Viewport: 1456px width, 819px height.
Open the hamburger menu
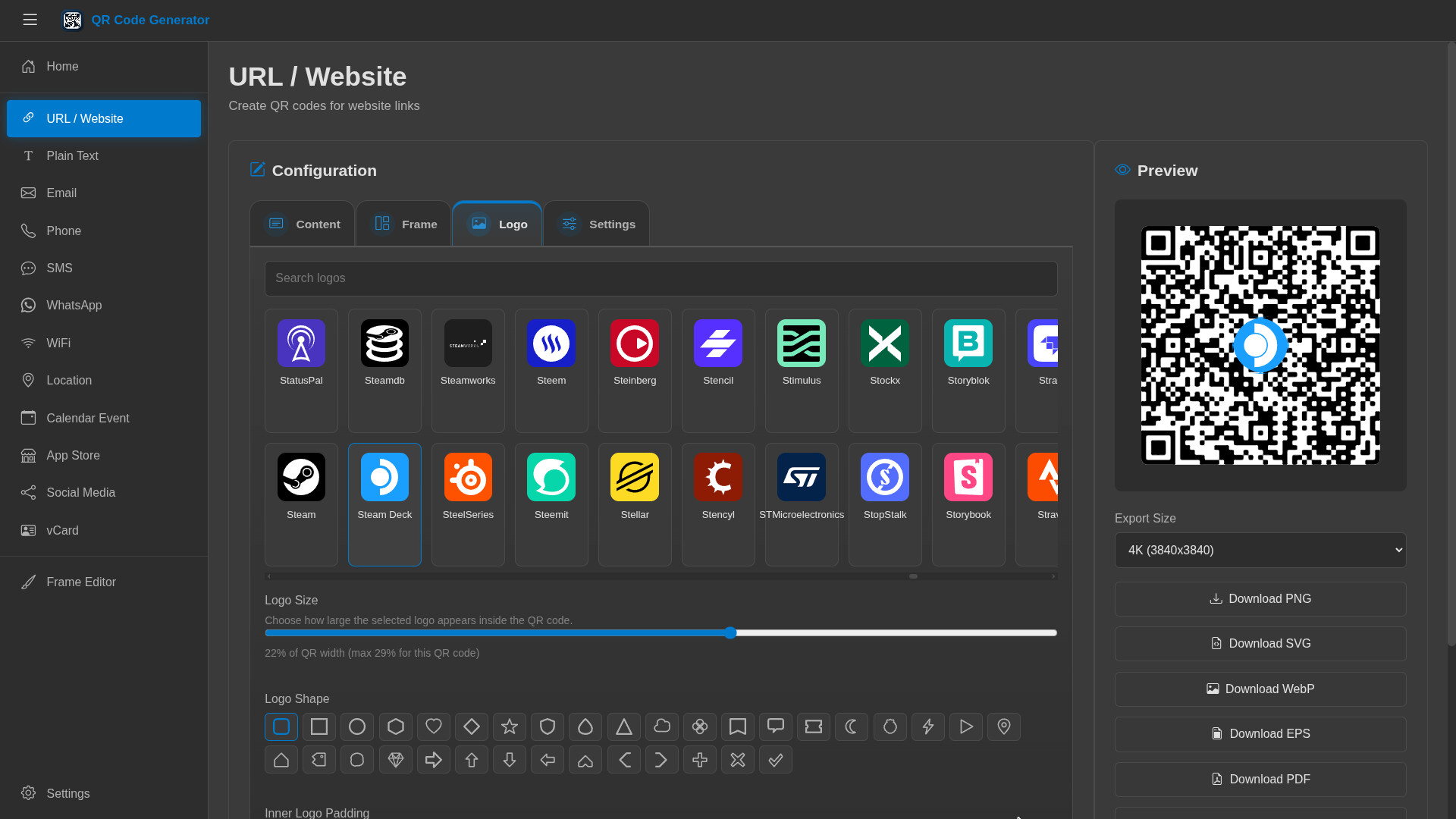tap(30, 20)
